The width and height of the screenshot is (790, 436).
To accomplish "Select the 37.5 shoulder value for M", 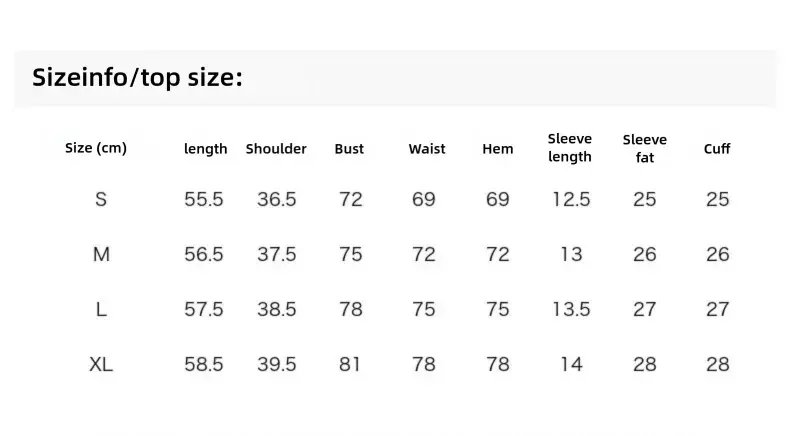I will click(277, 255).
